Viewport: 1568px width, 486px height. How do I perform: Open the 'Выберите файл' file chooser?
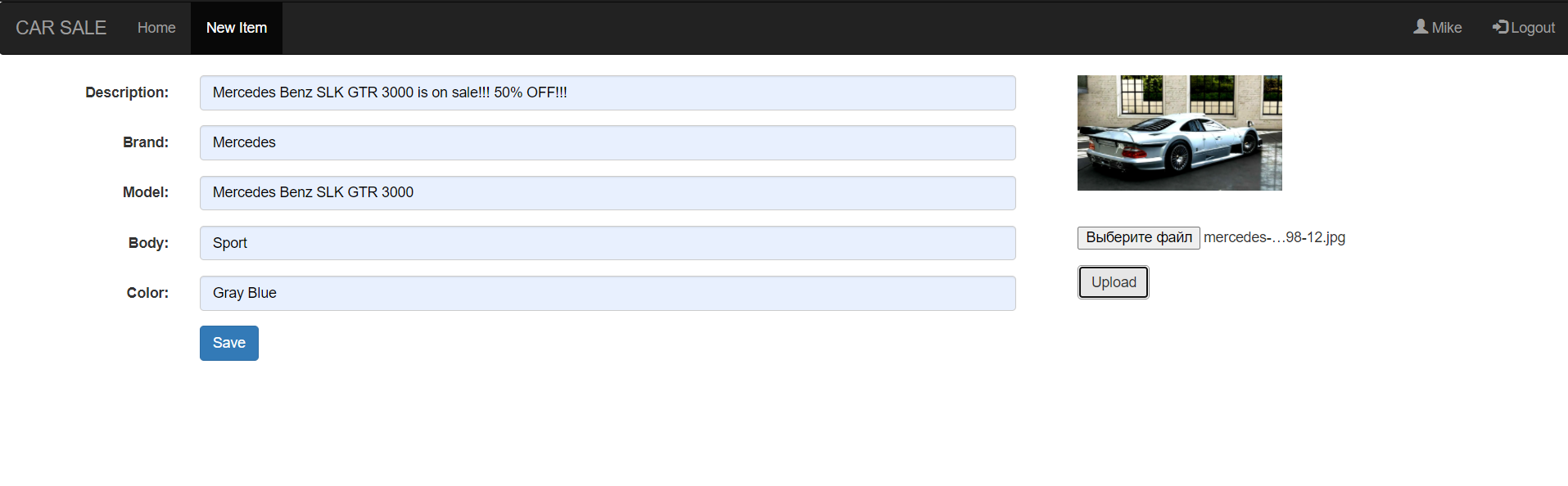1138,237
